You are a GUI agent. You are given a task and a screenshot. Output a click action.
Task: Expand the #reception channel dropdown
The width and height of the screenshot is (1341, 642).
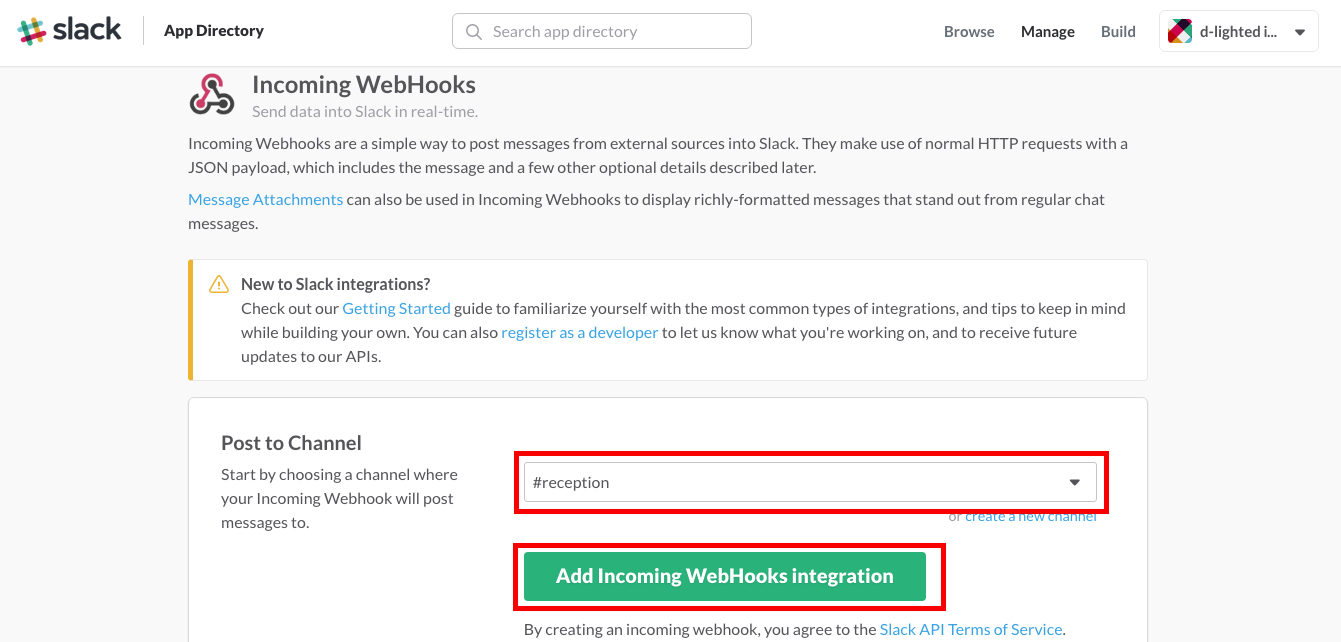click(800, 482)
